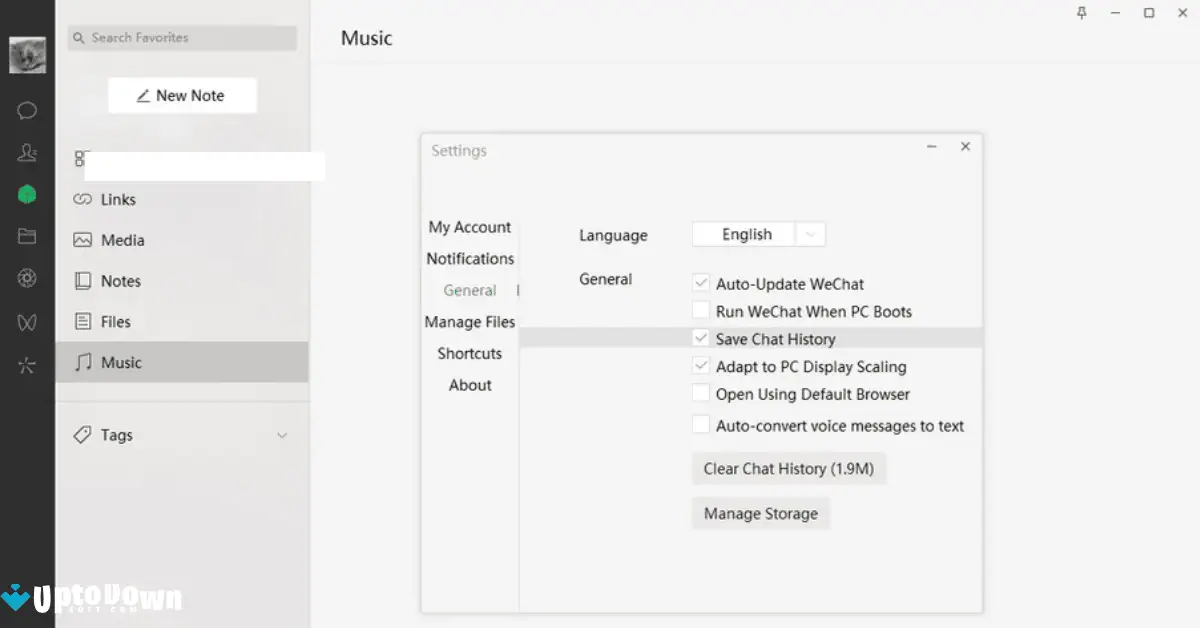
Task: Open the star-shaped sidebar icon
Action: pyautogui.click(x=27, y=365)
